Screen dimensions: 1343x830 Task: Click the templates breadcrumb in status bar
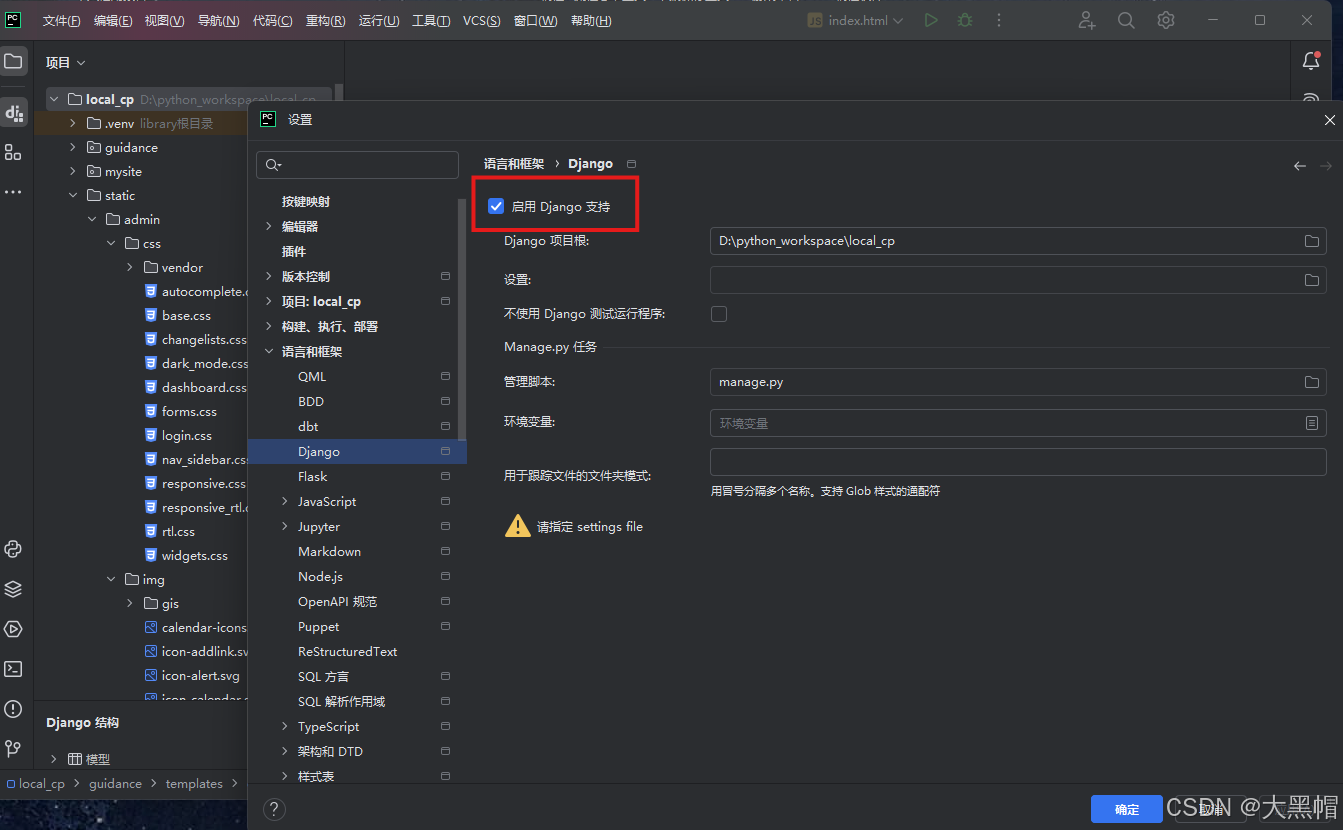[x=194, y=784]
